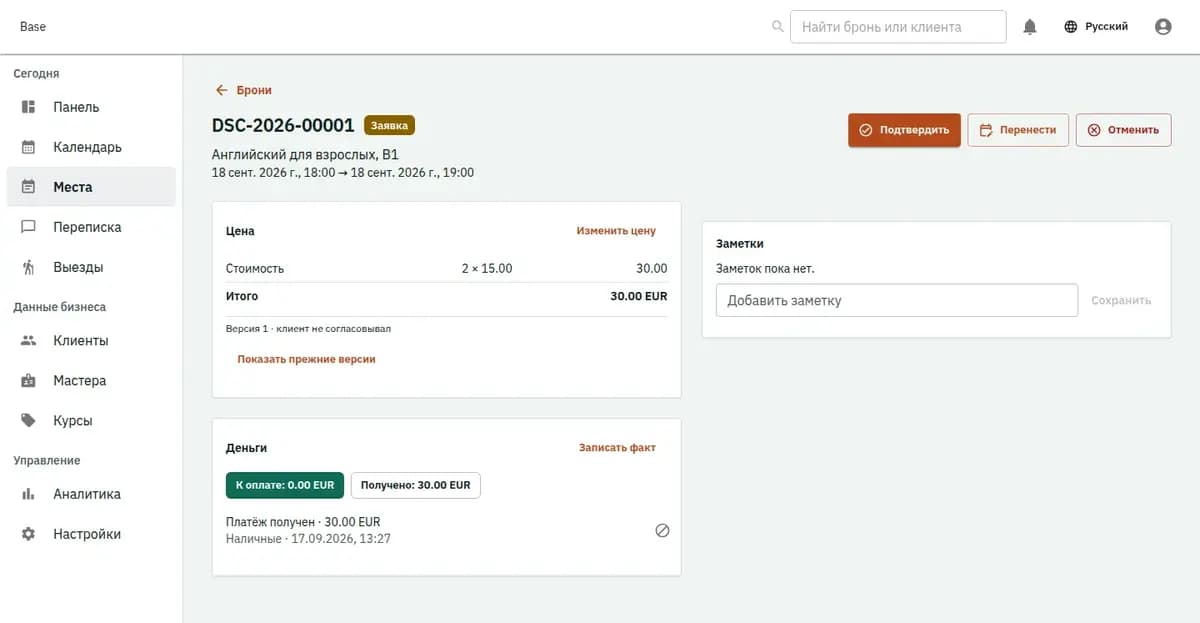The width and height of the screenshot is (1200, 623).
Task: Click the Перенести button
Action: click(x=1018, y=130)
